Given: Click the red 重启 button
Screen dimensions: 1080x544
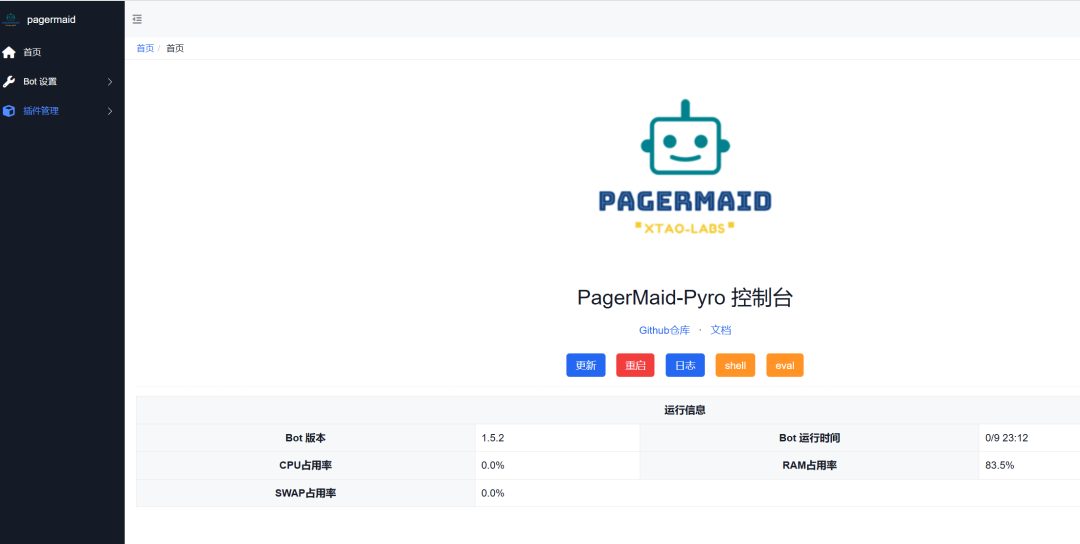Looking at the screenshot, I should point(635,366).
